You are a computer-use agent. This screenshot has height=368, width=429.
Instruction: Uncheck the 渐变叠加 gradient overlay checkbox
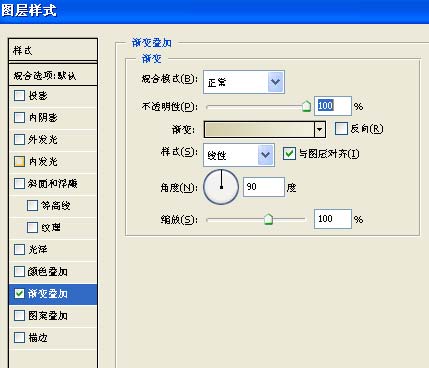19,293
